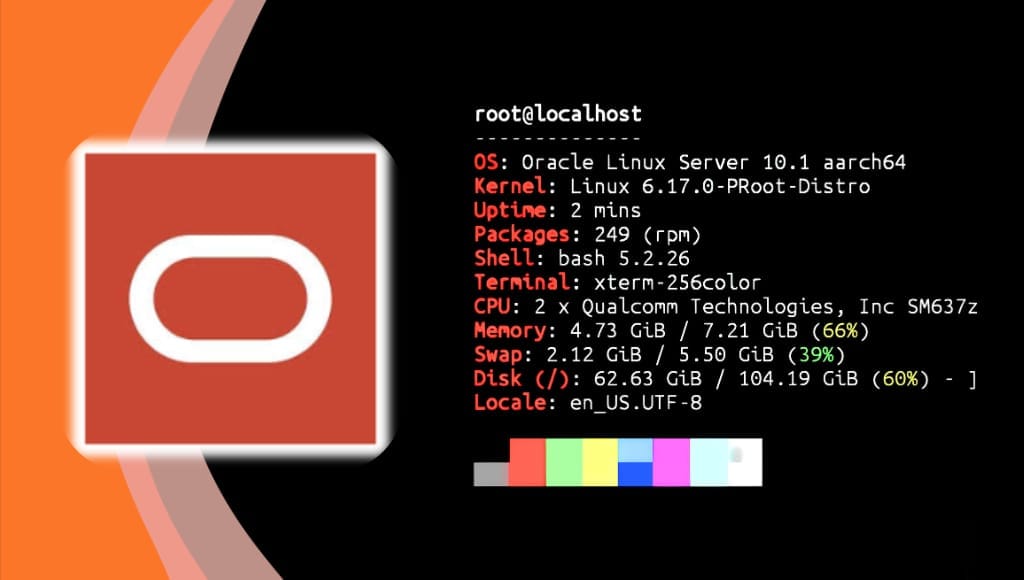Click the root@localhost header text
This screenshot has height=580, width=1024.
[558, 114]
